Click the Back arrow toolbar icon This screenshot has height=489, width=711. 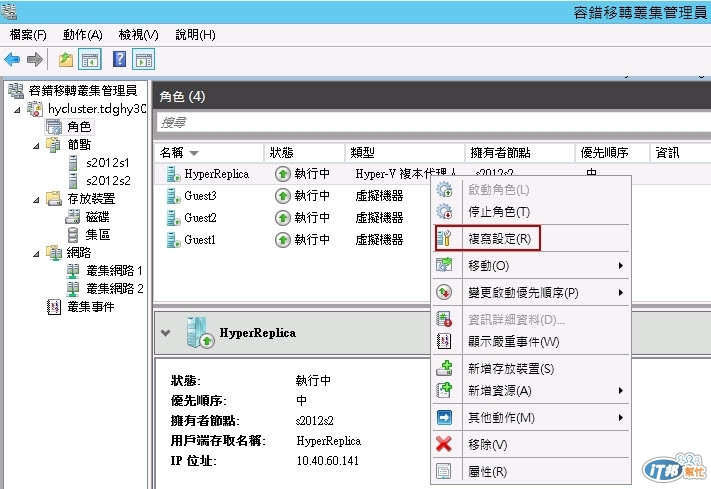tap(12, 59)
